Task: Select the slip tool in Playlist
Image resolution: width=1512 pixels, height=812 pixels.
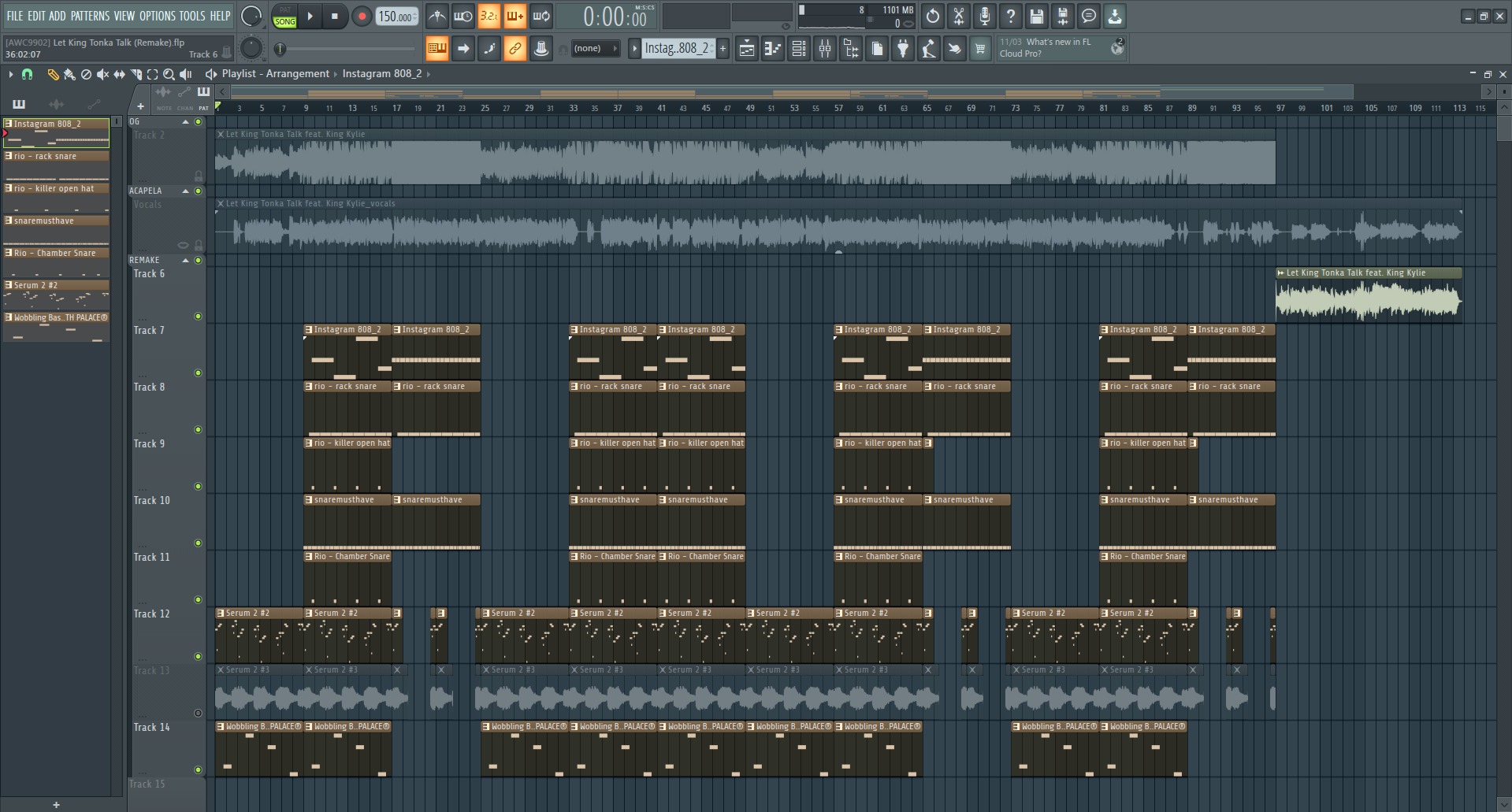Action: coord(119,74)
